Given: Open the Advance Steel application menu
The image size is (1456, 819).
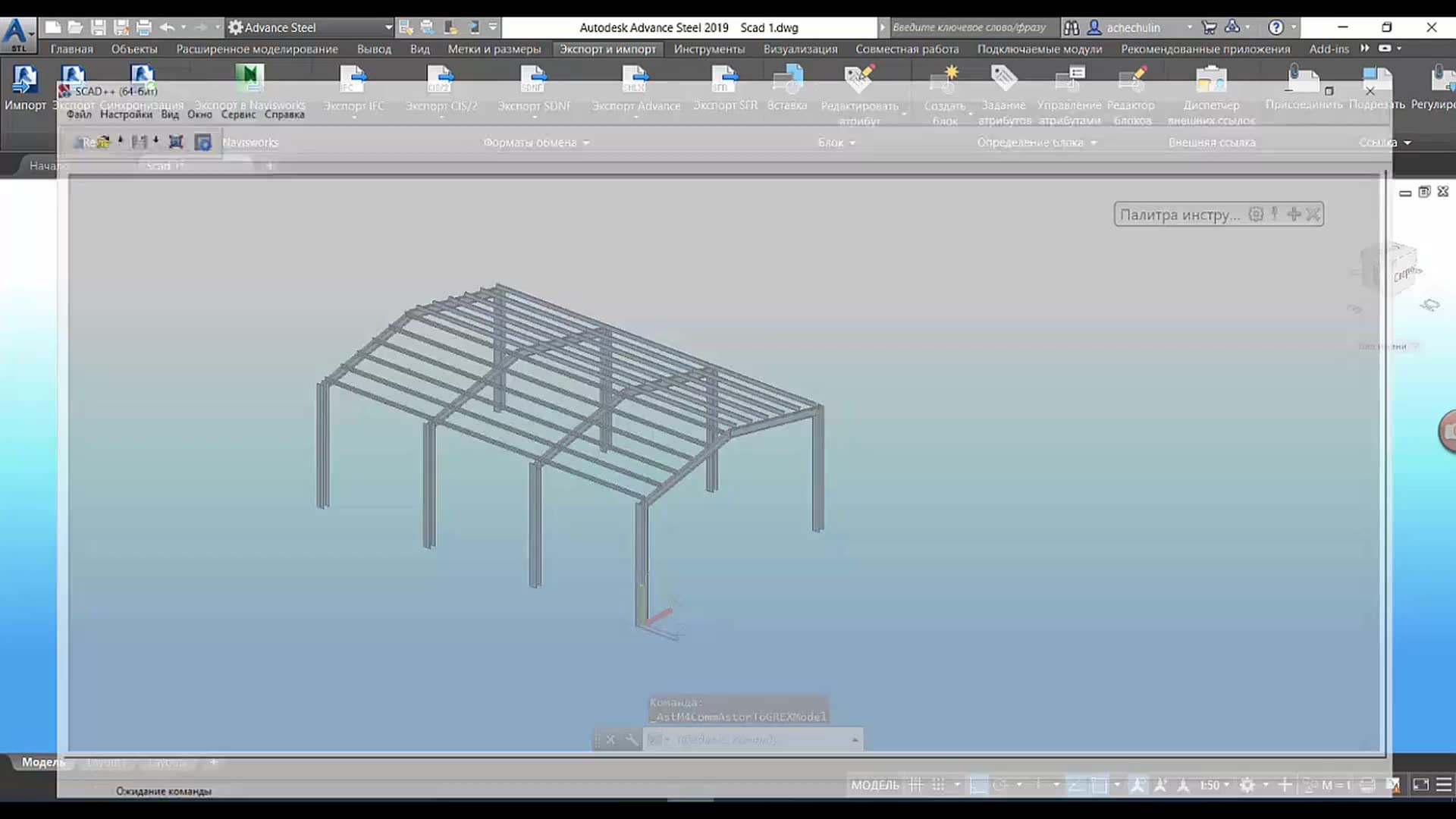Looking at the screenshot, I should (17, 34).
